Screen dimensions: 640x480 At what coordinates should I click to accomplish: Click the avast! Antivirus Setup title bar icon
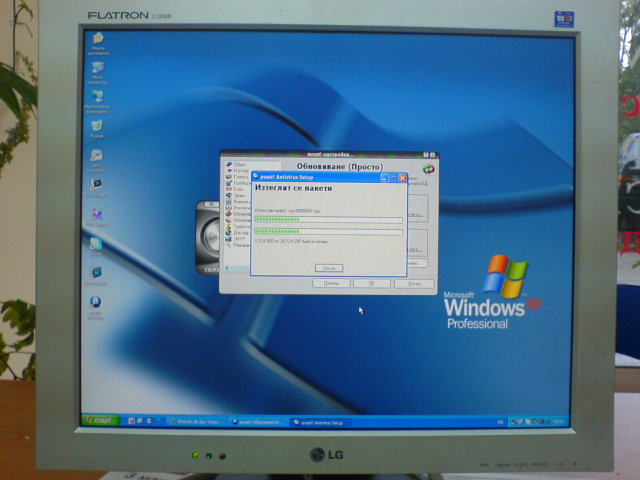[254, 176]
